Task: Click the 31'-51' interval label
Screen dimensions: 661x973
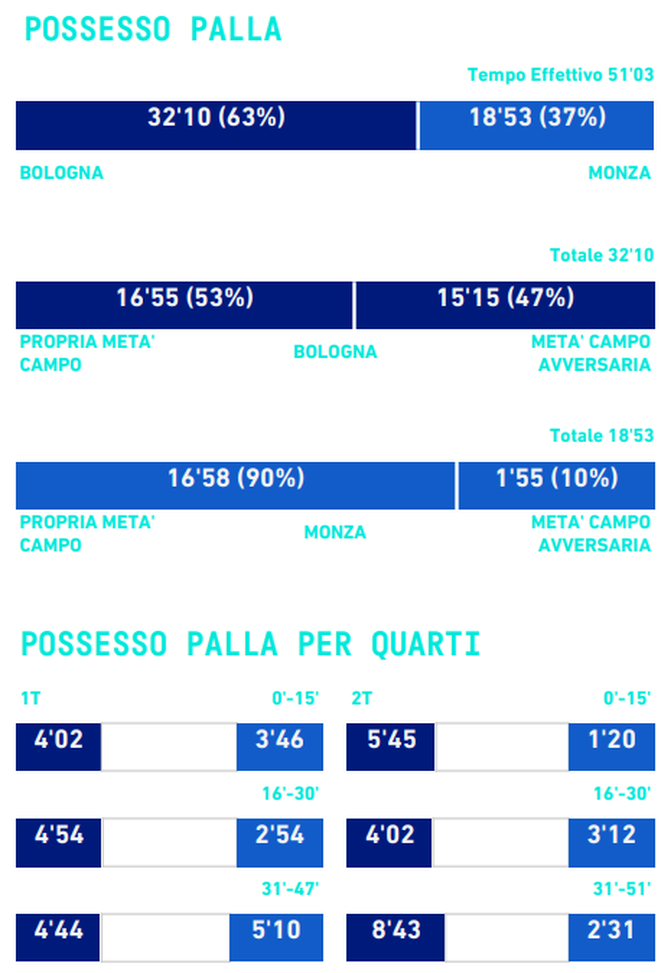Action: pos(623,888)
